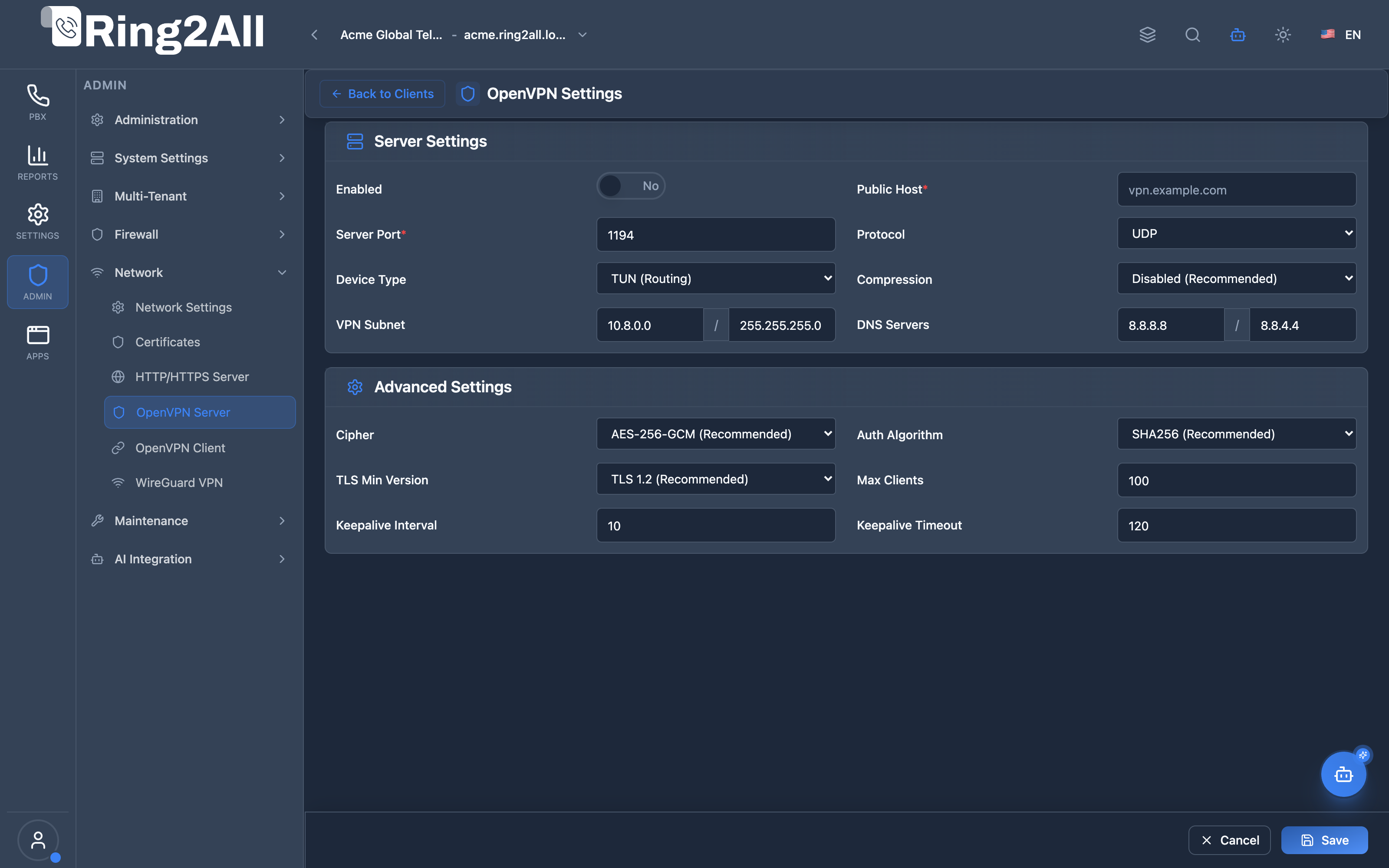Toggle the Enabled switch on

(x=631, y=186)
